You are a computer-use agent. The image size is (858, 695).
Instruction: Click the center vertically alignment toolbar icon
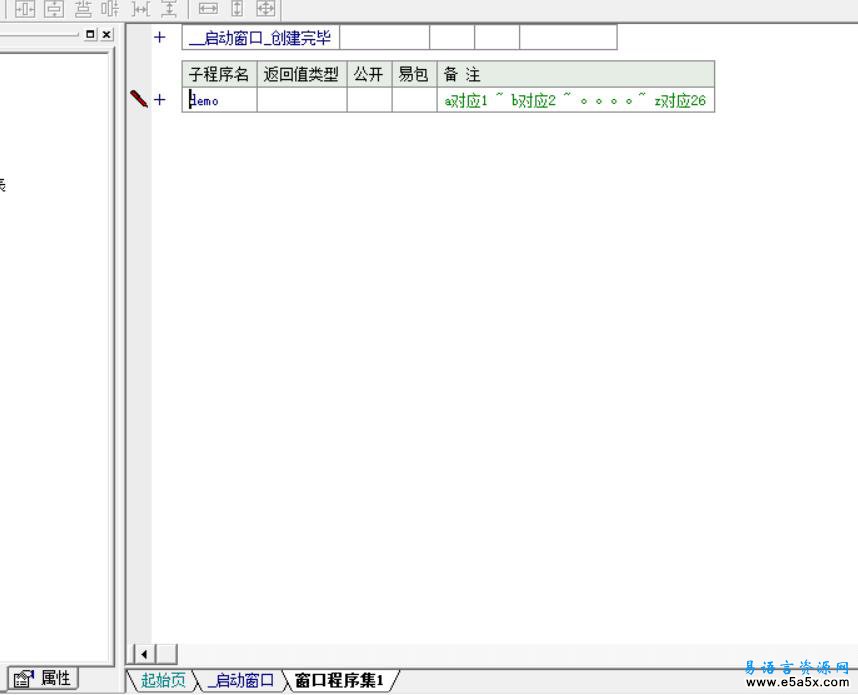coord(52,9)
